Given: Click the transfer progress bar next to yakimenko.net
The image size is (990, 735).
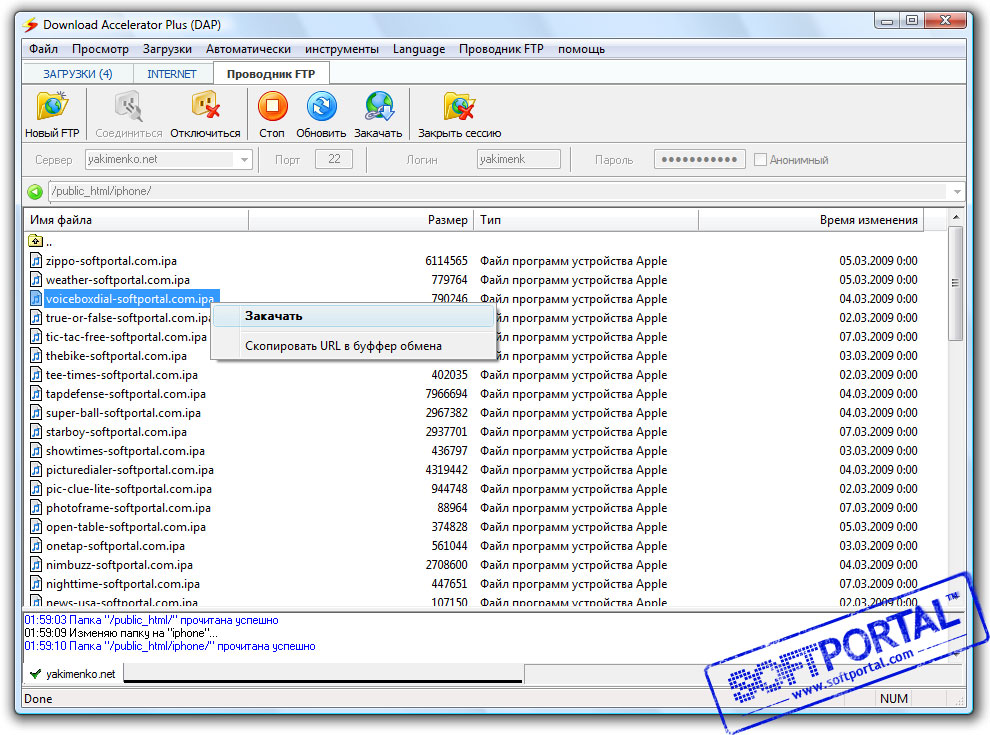Looking at the screenshot, I should pyautogui.click(x=323, y=674).
